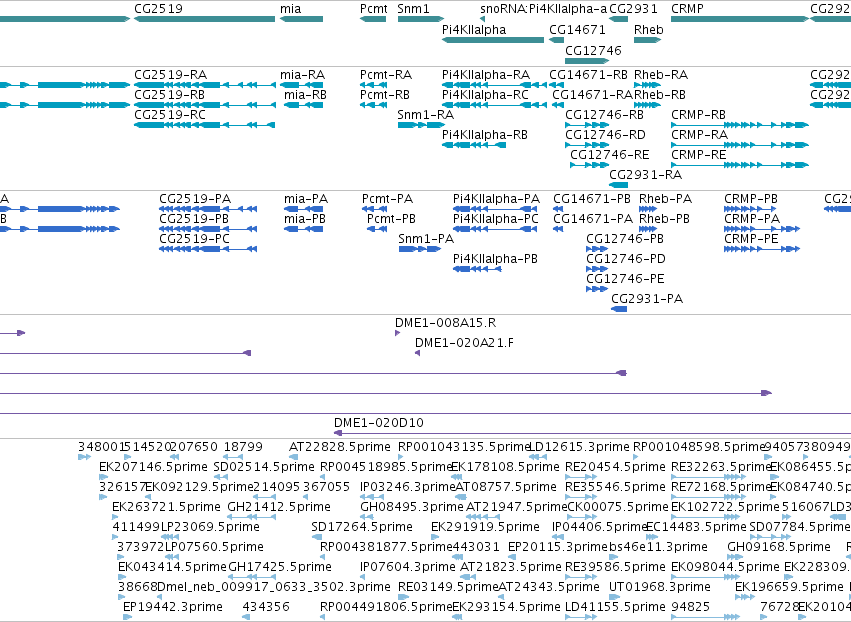Click the CRMP gene bar
The width and height of the screenshot is (851, 622).
click(740, 19)
